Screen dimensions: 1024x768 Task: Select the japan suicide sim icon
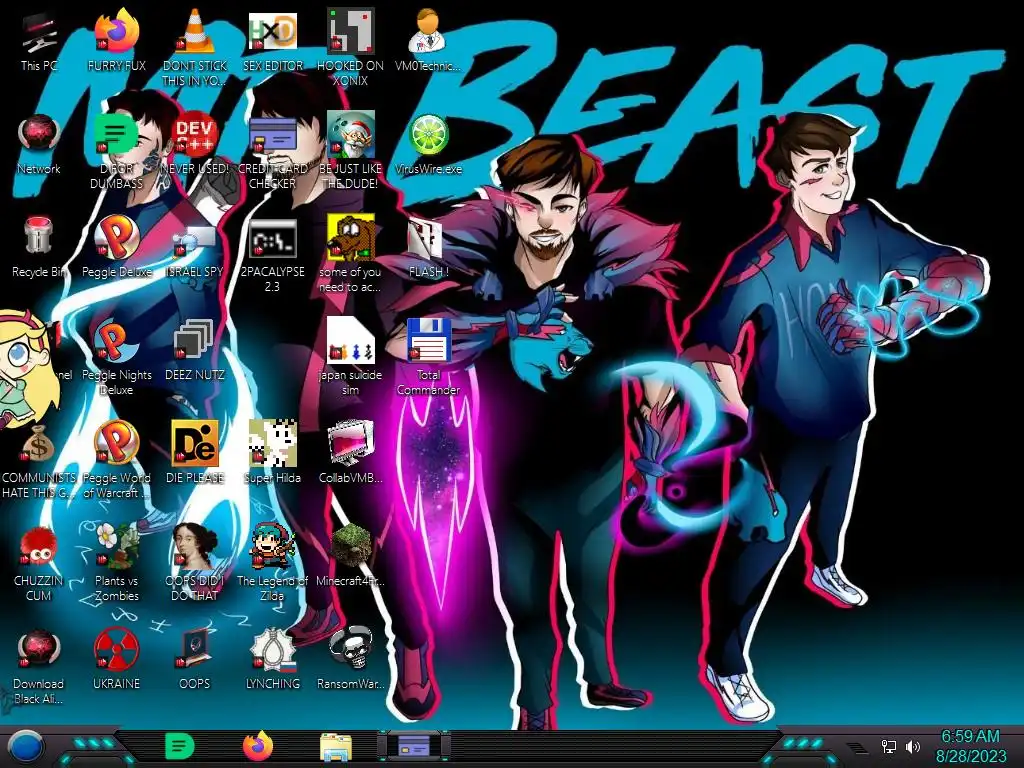point(350,340)
